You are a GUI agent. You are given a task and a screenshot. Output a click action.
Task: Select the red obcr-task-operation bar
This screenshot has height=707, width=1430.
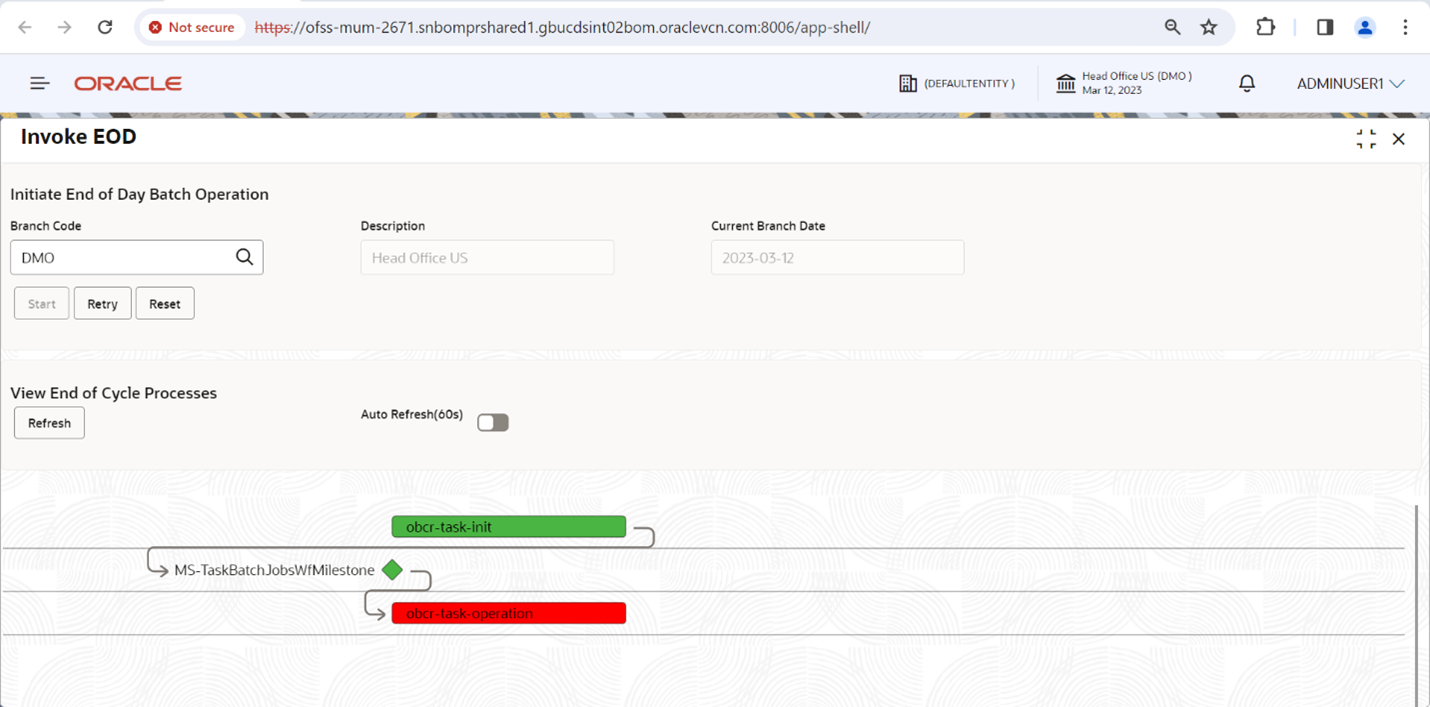(509, 613)
